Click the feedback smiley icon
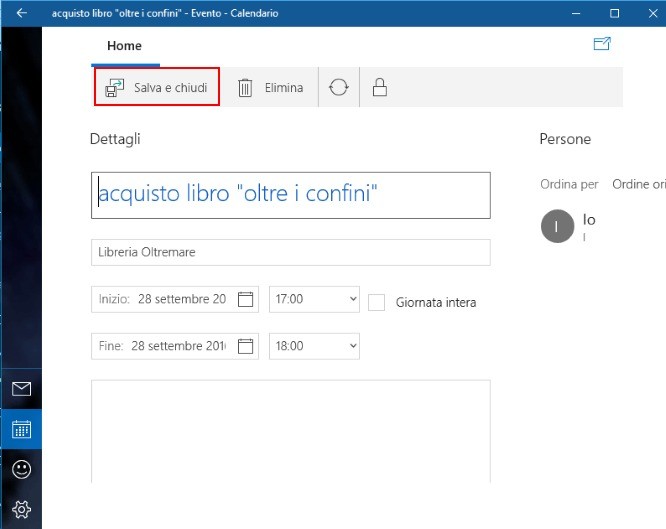Image resolution: width=666 pixels, height=529 pixels. (21, 469)
